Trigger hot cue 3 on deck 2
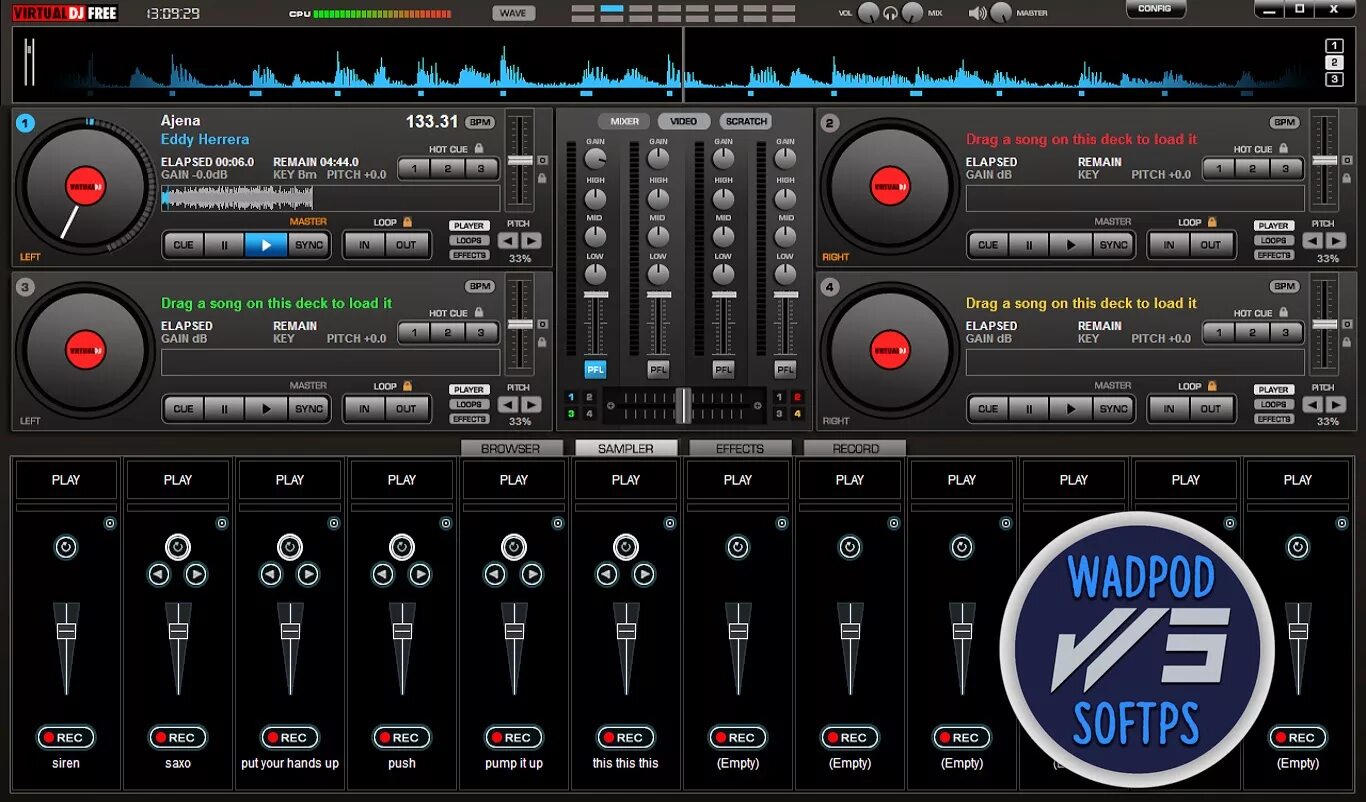The height and width of the screenshot is (802, 1366). (x=1285, y=169)
